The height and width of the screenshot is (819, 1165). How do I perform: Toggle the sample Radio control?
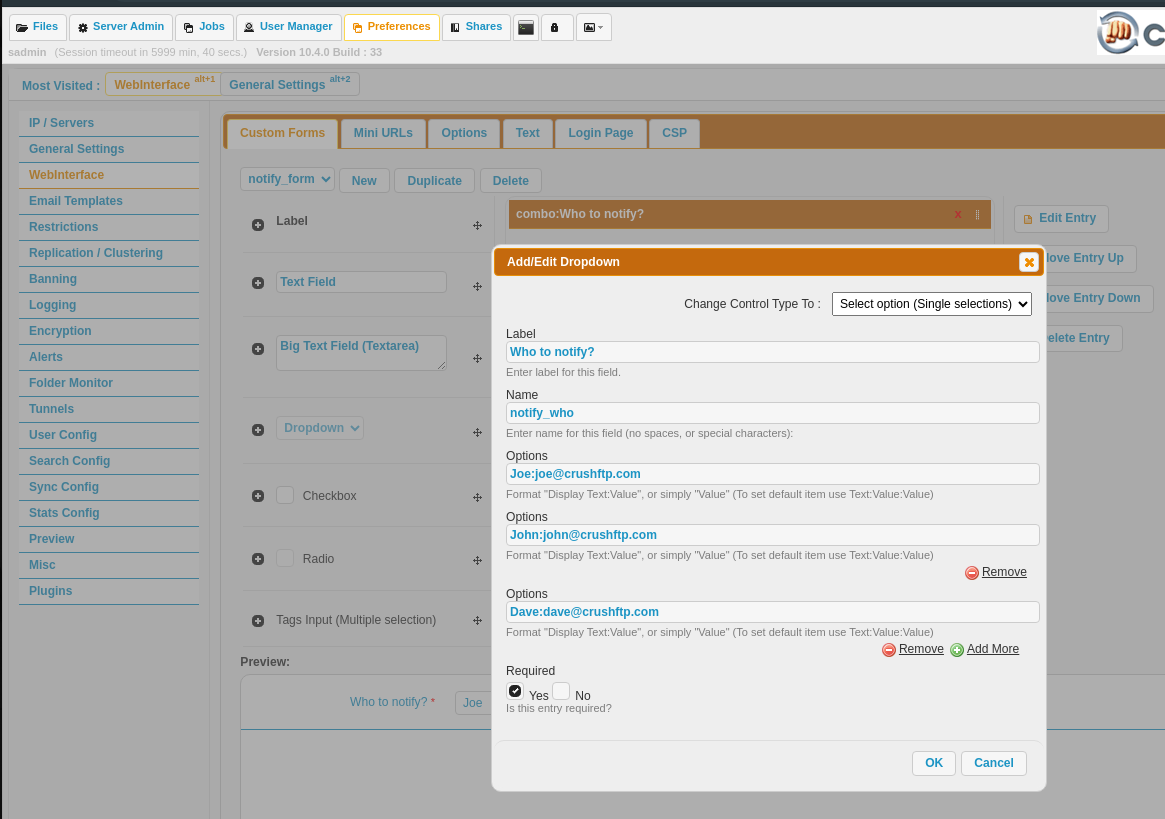click(x=285, y=558)
